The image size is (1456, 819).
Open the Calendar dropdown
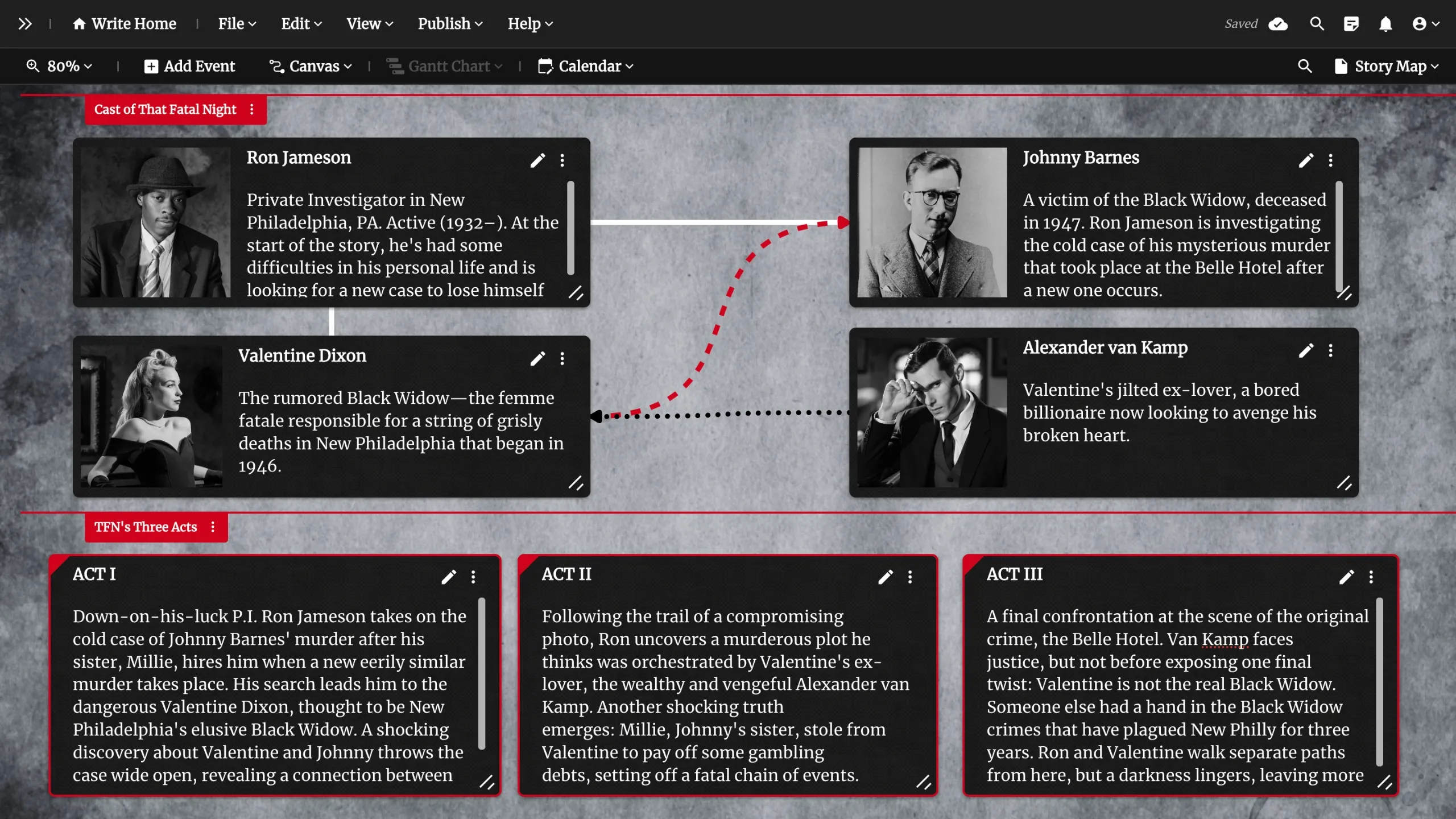(586, 67)
